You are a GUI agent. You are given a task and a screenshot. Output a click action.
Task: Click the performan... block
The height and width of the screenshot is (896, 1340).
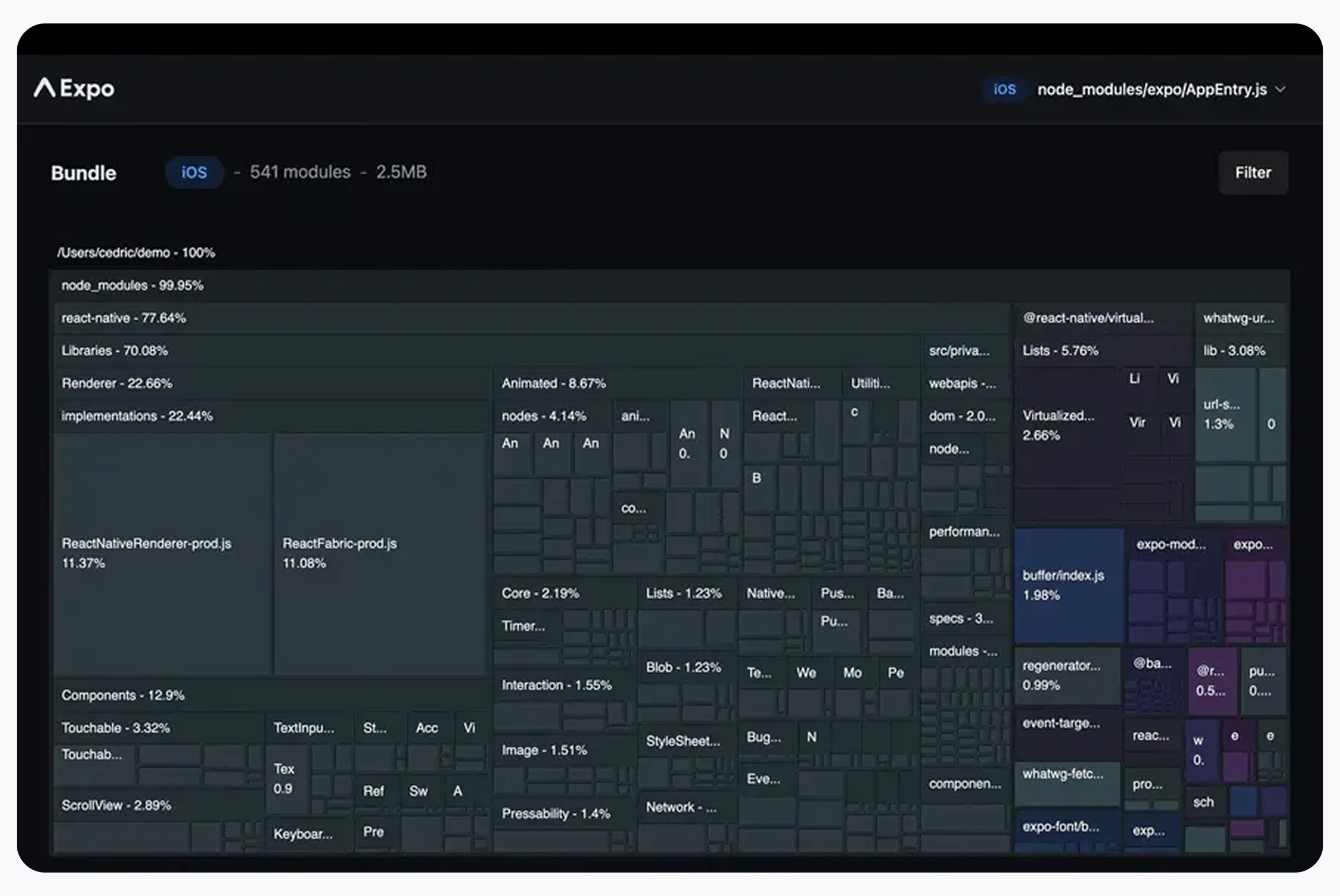(x=965, y=531)
